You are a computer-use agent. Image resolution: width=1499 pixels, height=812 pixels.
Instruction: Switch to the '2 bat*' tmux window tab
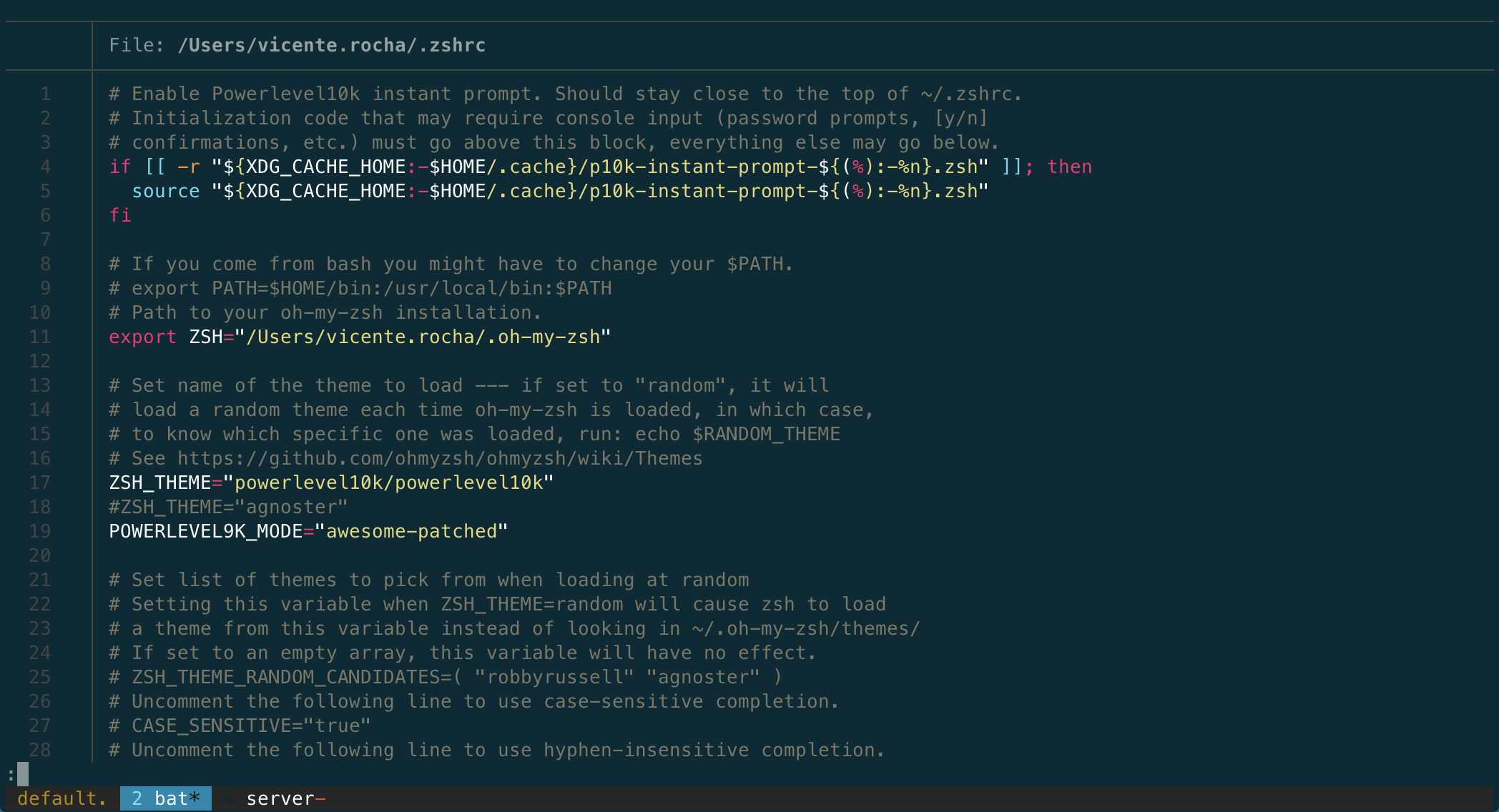pyautogui.click(x=166, y=798)
